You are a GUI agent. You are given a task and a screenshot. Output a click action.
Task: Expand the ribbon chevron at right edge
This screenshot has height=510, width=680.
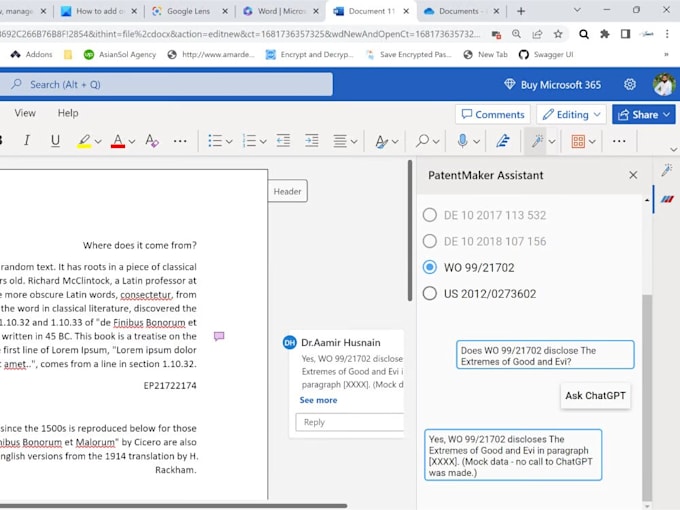[673, 149]
